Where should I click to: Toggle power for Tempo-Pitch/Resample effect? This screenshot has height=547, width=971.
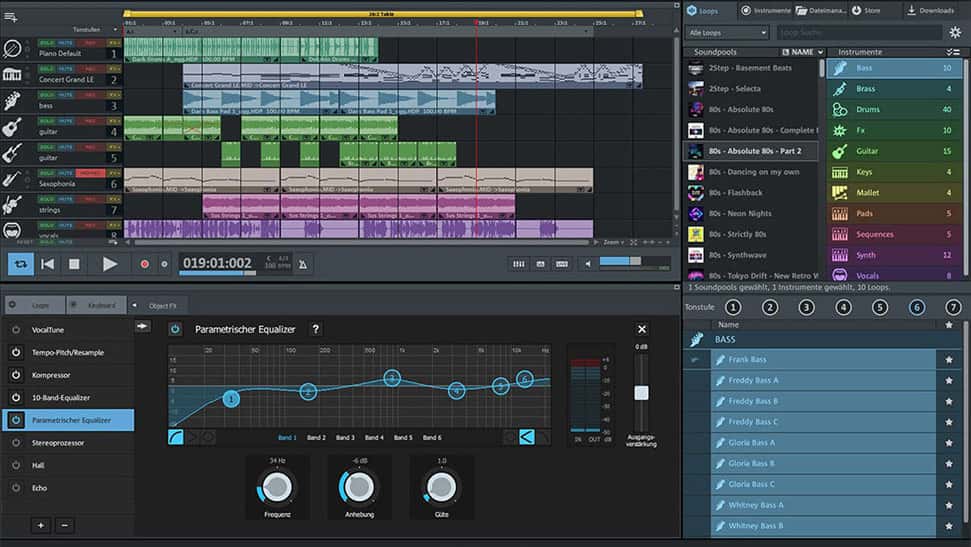coord(15,352)
